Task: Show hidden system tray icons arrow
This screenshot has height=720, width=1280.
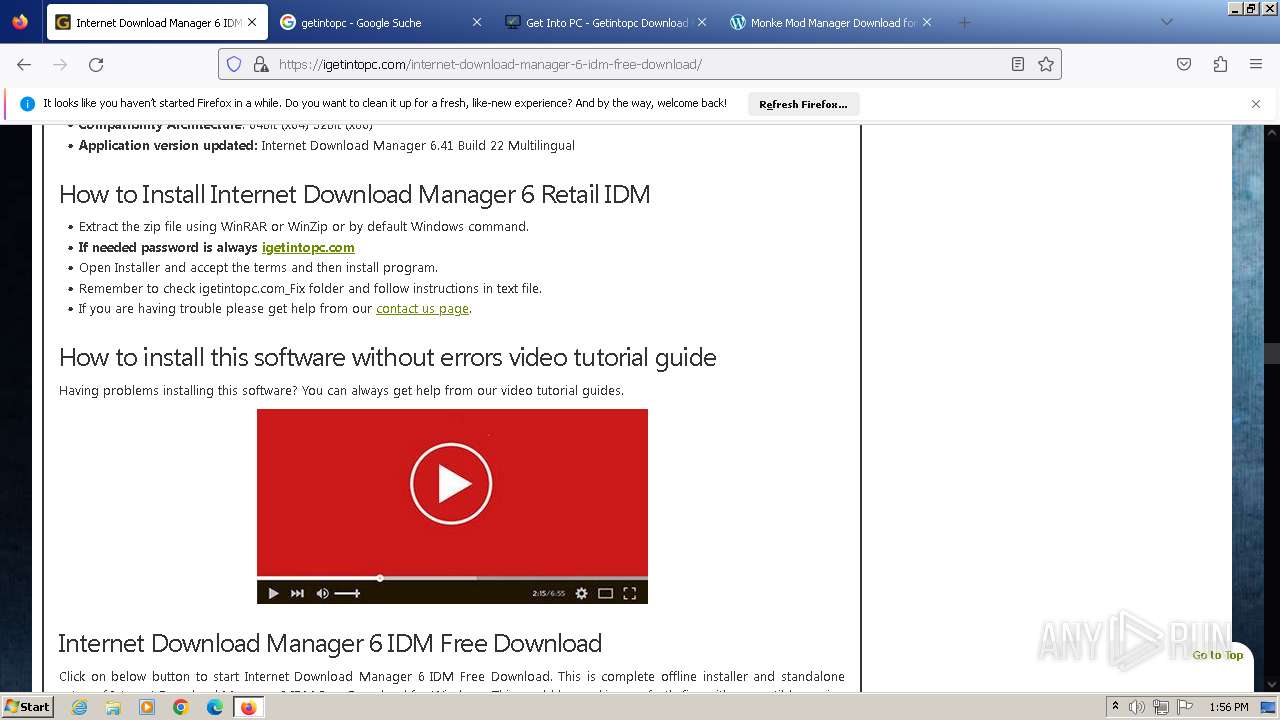Action: [x=1115, y=707]
